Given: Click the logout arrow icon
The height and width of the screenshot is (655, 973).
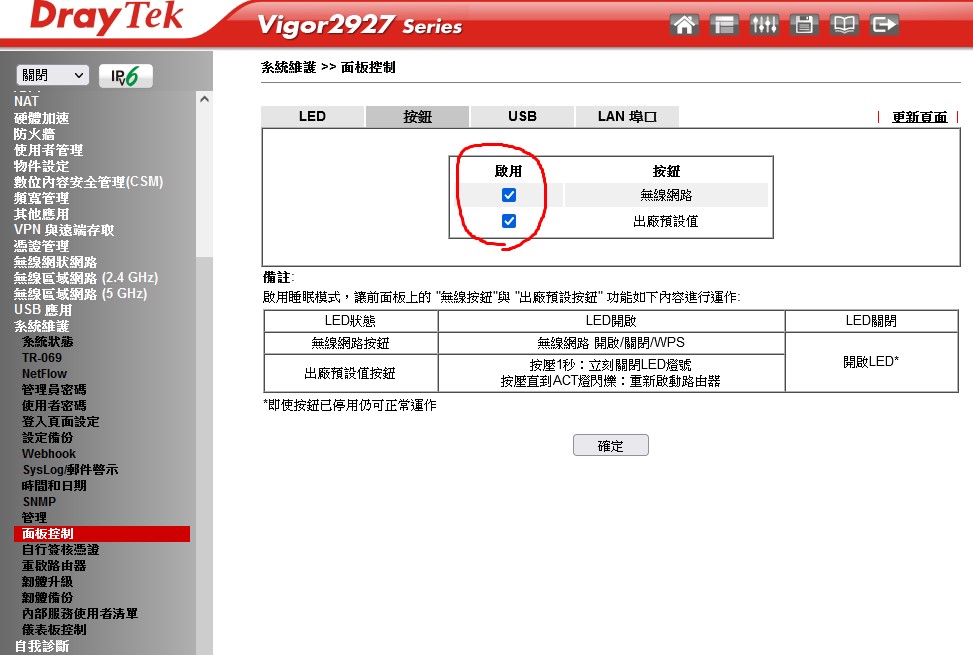Looking at the screenshot, I should click(884, 25).
